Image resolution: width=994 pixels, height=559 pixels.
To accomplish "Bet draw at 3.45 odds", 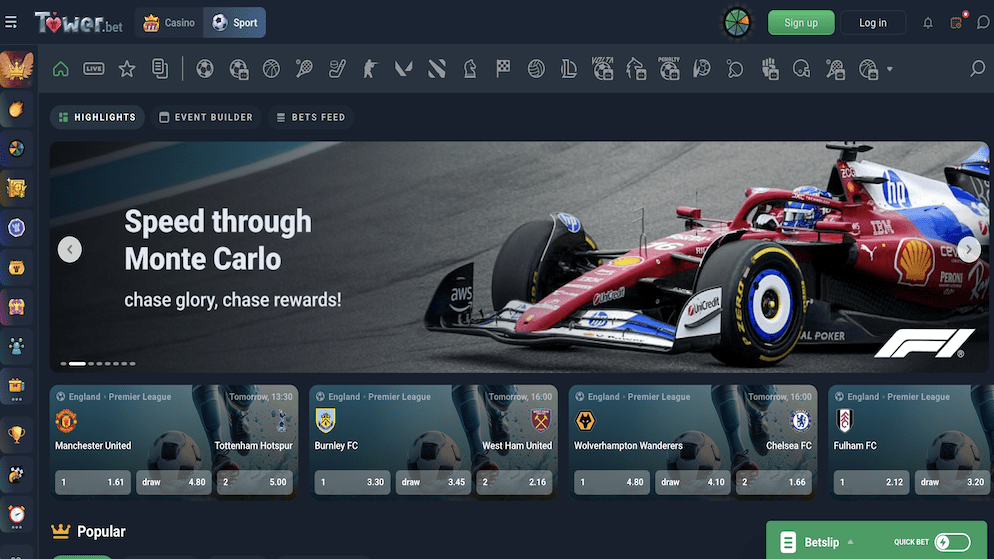I will coord(434,482).
